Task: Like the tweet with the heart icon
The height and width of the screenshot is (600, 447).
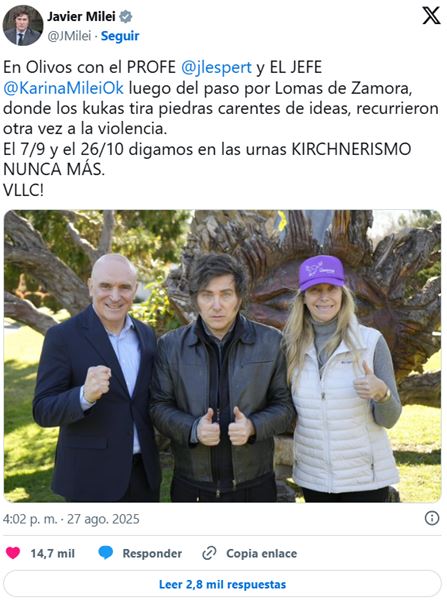Action: pos(13,553)
